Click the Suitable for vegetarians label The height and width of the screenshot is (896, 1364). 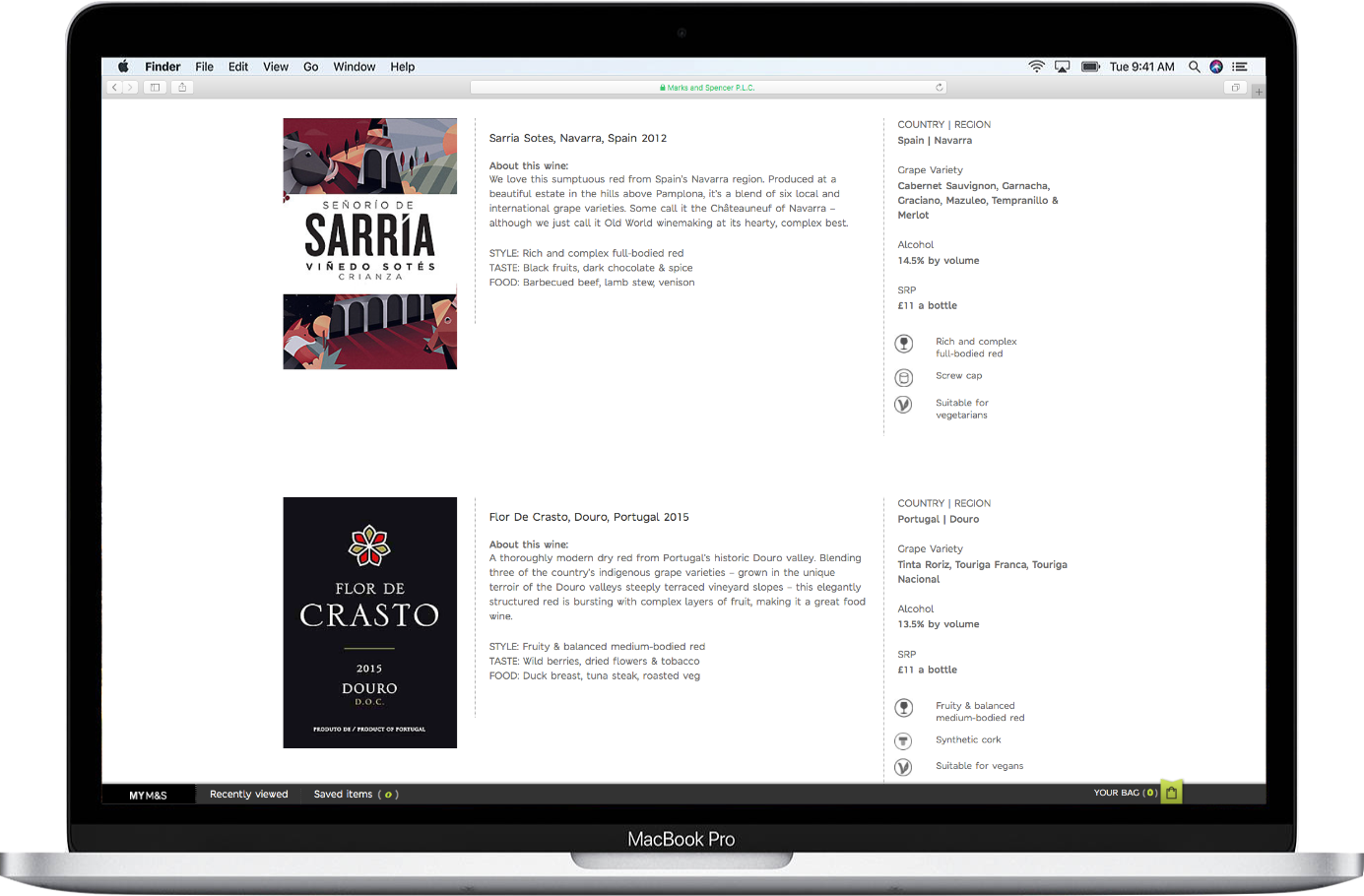click(962, 409)
